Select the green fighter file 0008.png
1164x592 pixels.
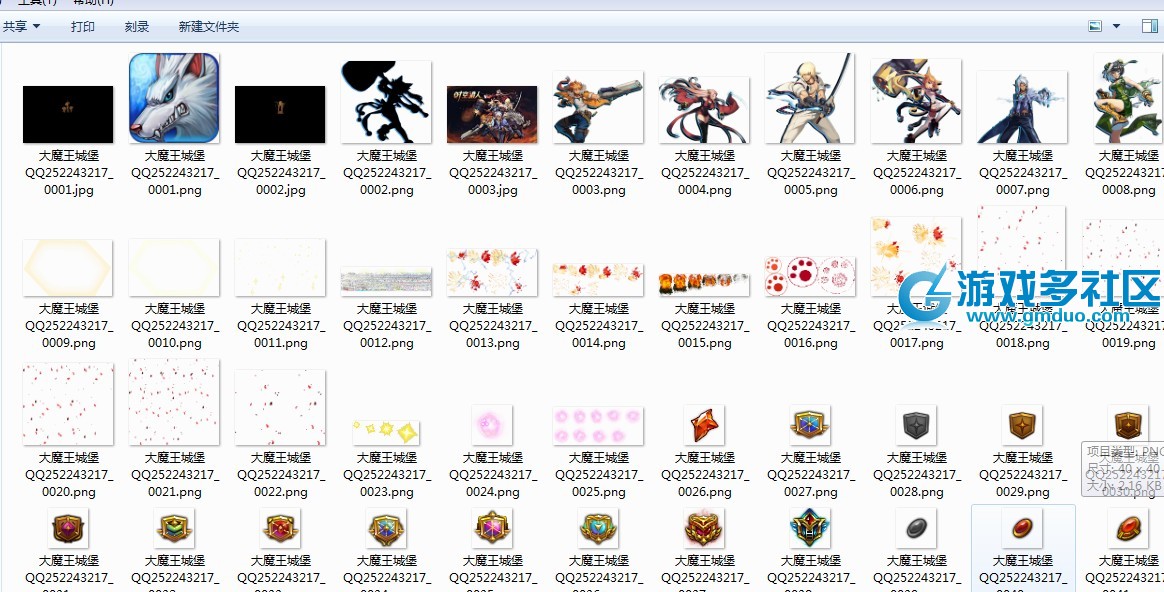(x=1128, y=97)
